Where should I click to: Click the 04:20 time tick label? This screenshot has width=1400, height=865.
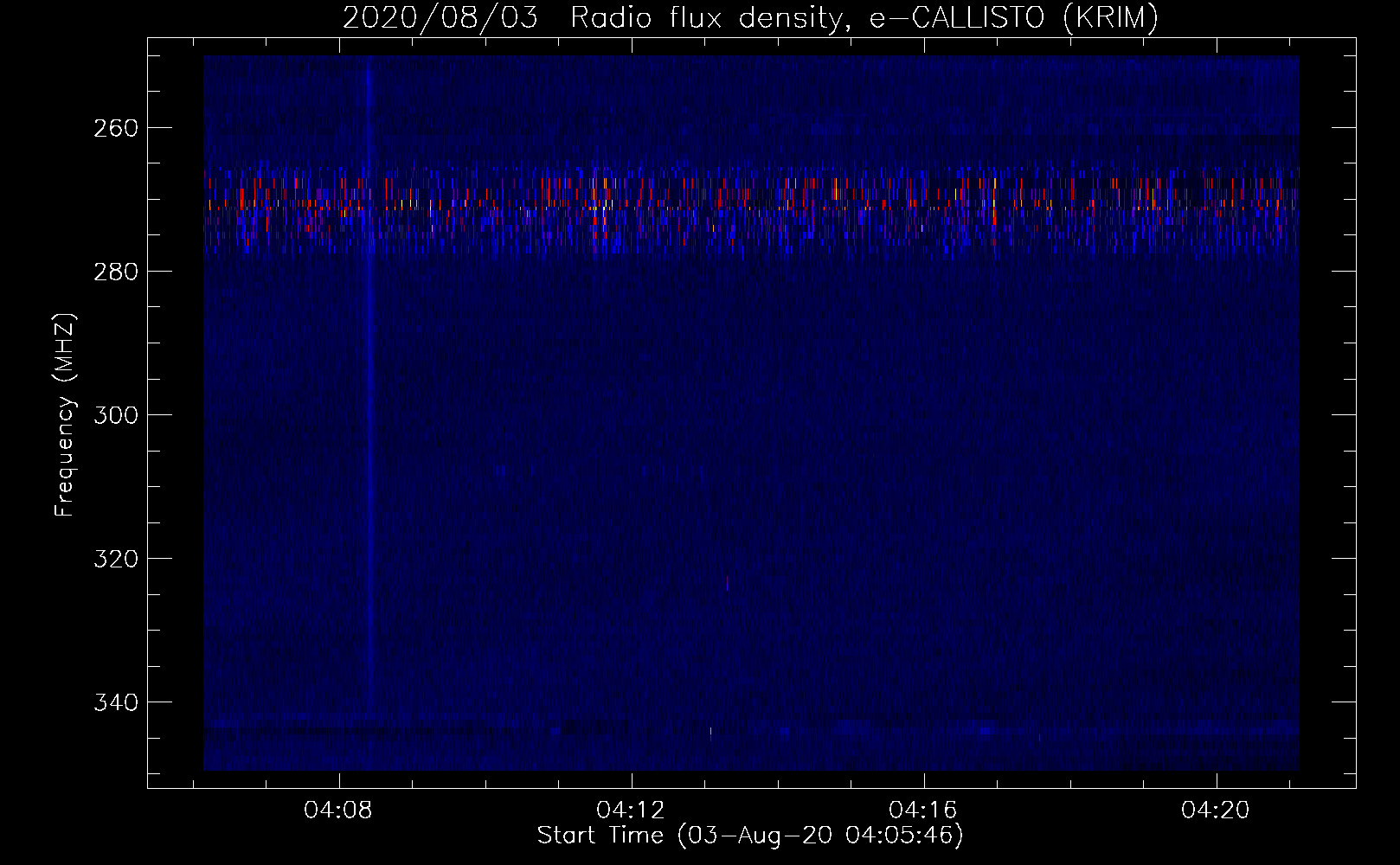tap(1216, 811)
